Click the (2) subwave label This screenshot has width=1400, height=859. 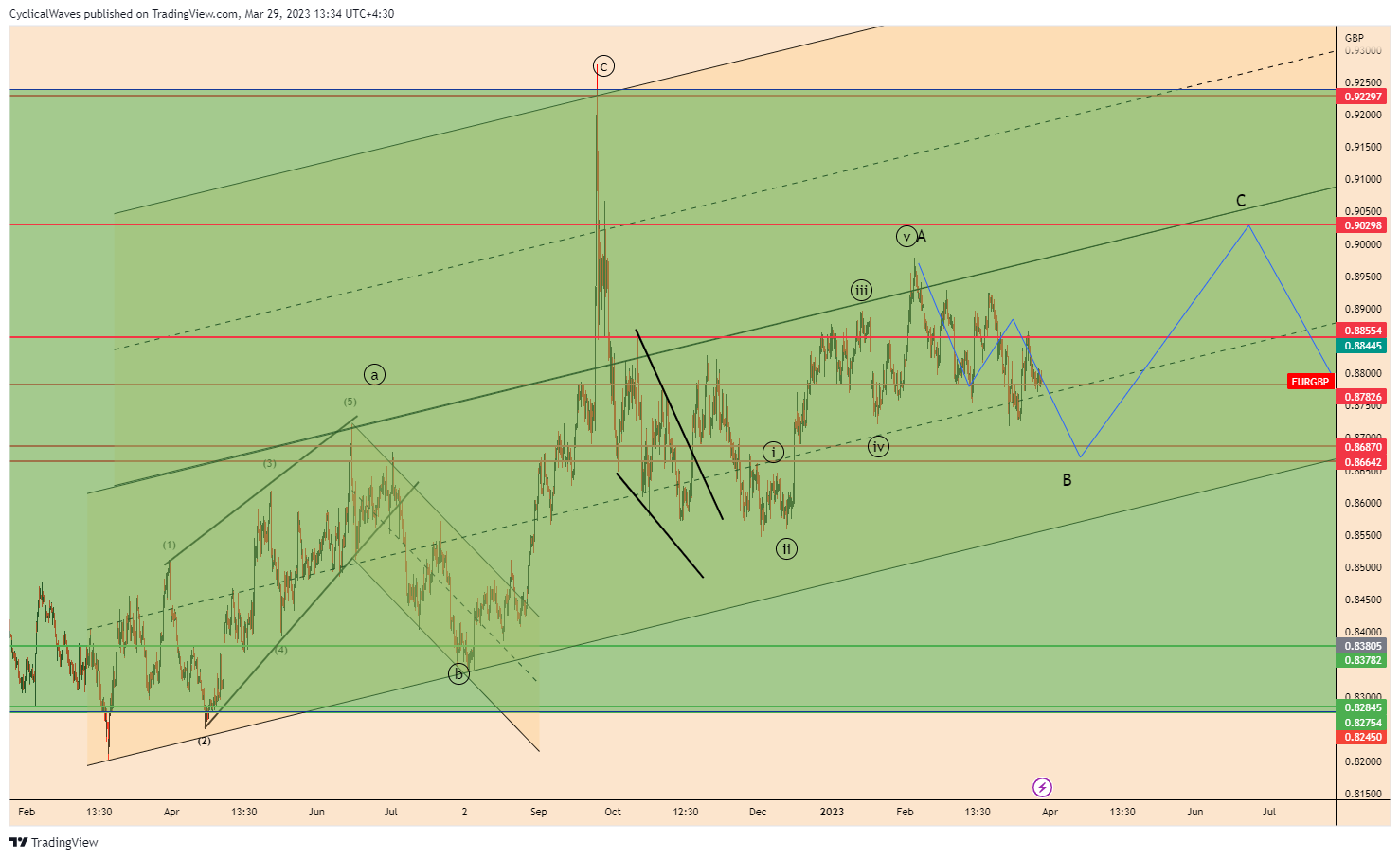204,741
